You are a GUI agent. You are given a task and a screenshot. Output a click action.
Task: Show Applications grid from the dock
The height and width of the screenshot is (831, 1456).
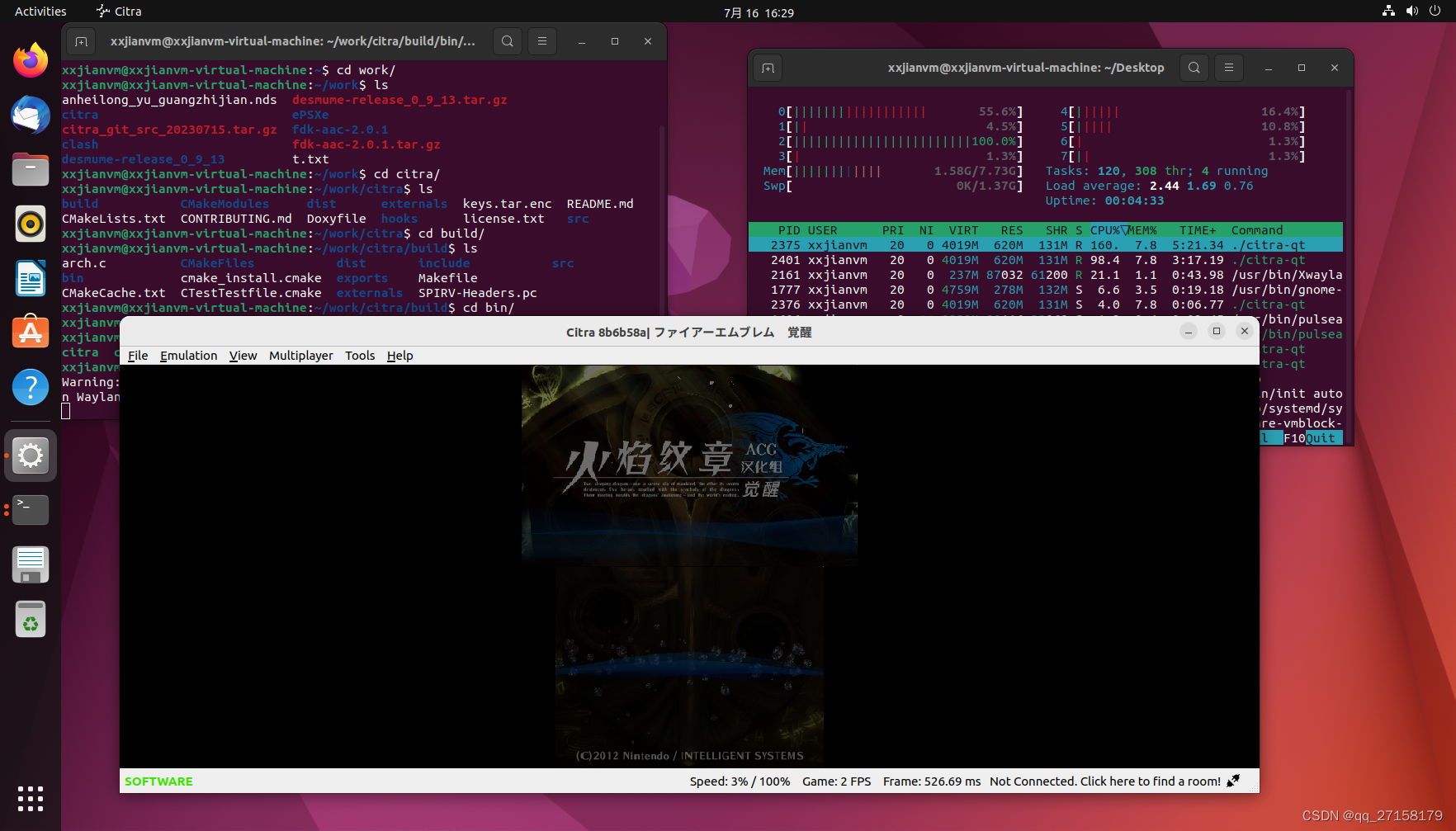(x=31, y=798)
